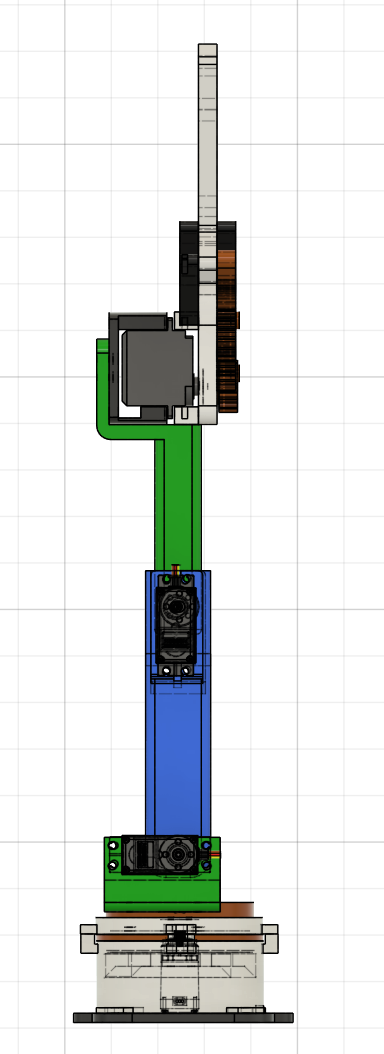Select the right white mounting tab on the base

270,938
